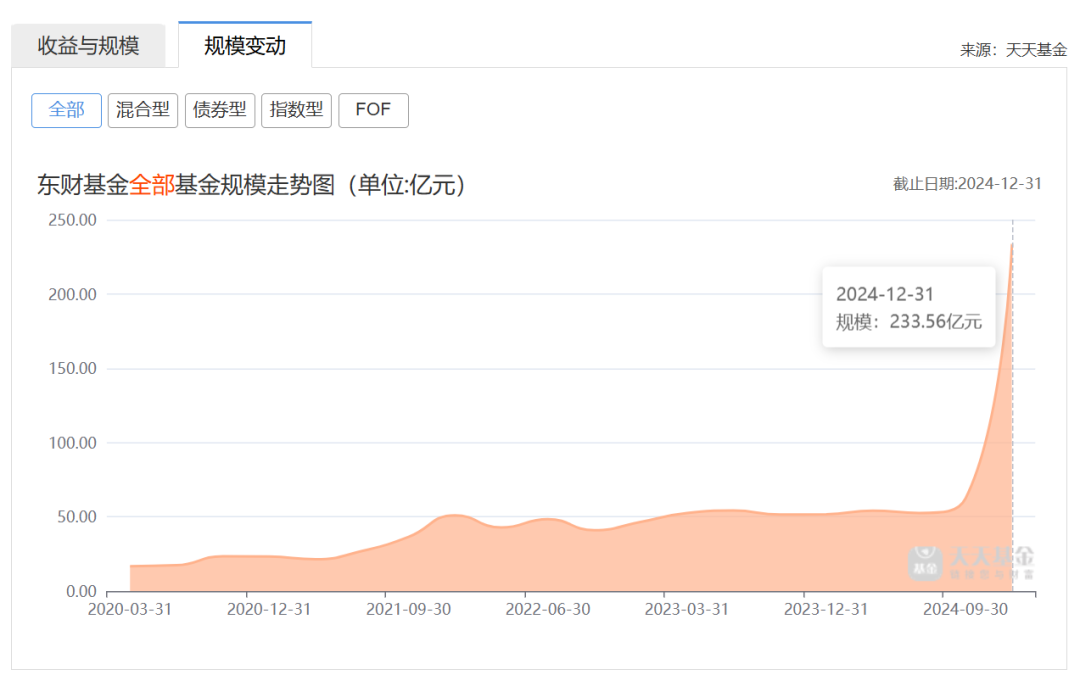Filter chart by FOF funds
This screenshot has width=1080, height=675.
tap(373, 110)
